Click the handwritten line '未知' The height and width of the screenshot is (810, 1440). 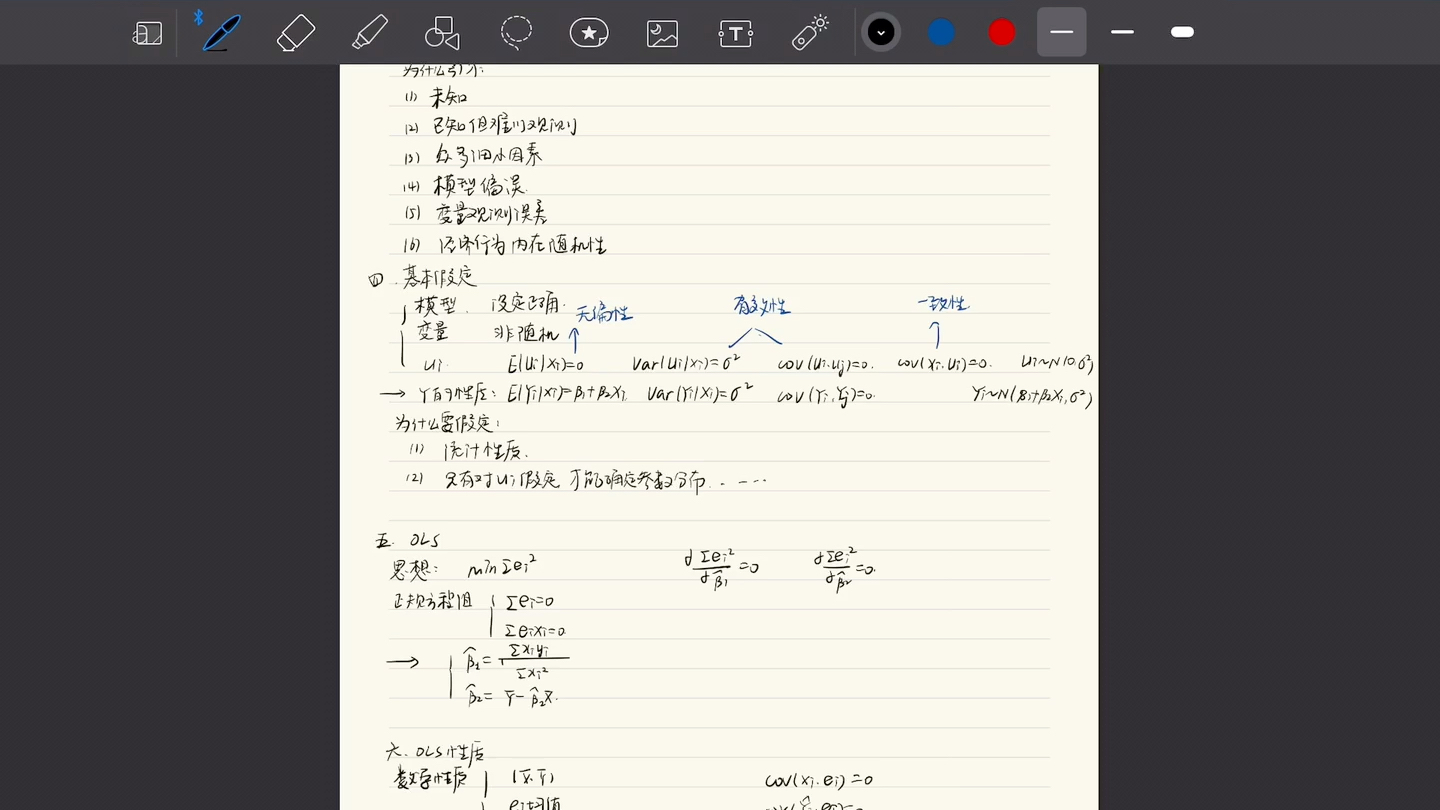(449, 98)
